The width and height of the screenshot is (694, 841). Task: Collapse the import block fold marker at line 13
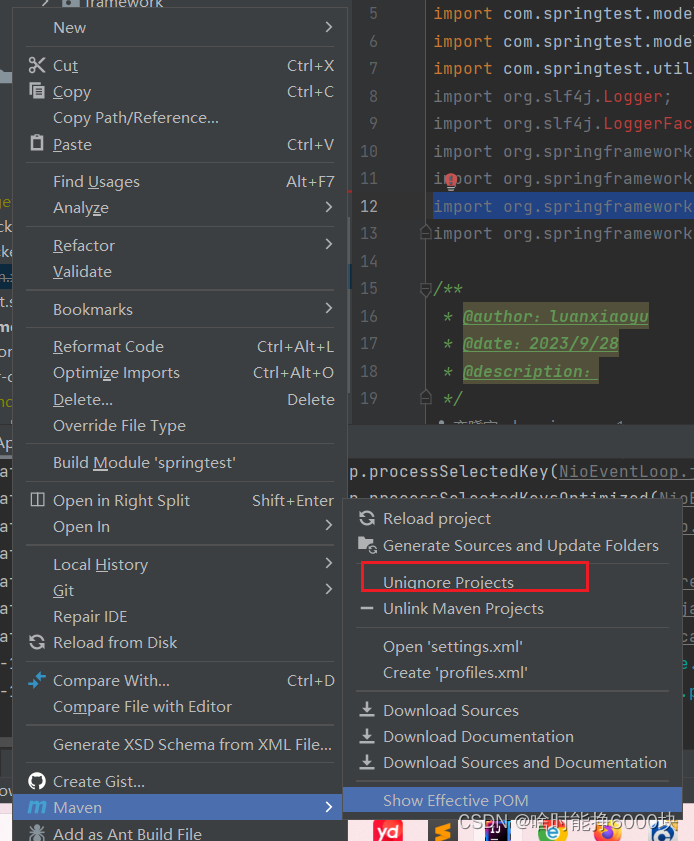(425, 233)
